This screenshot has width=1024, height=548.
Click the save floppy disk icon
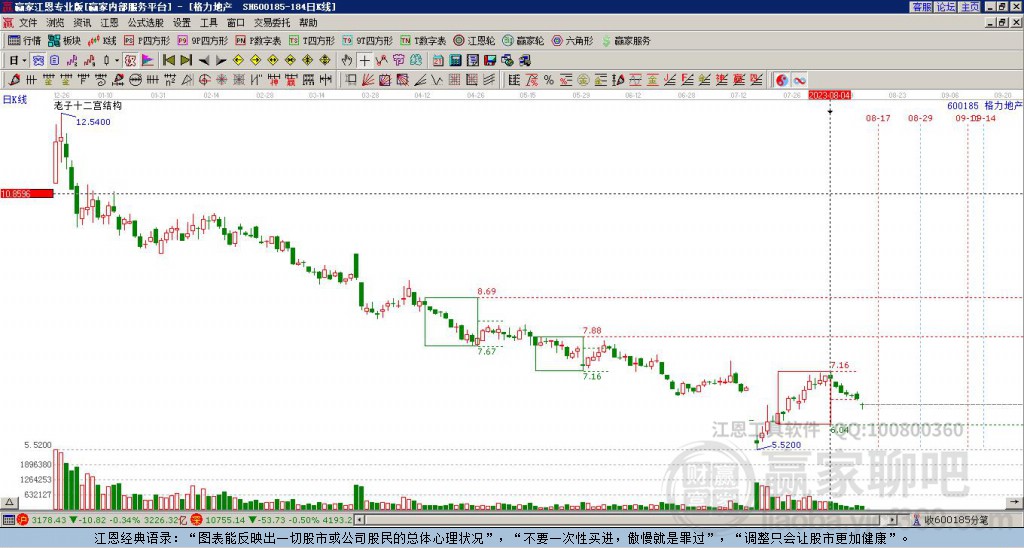coord(490,61)
